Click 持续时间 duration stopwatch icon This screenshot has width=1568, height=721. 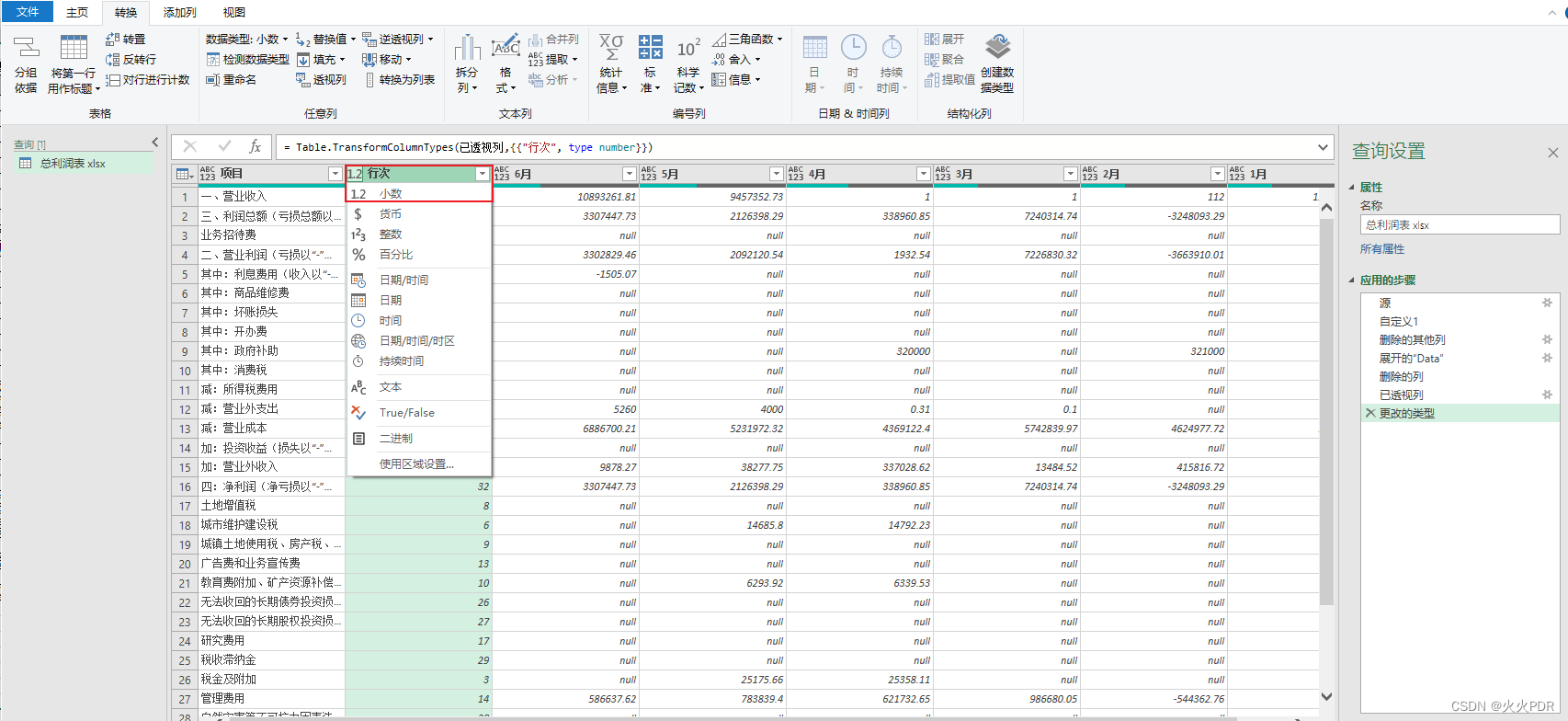coord(892,48)
